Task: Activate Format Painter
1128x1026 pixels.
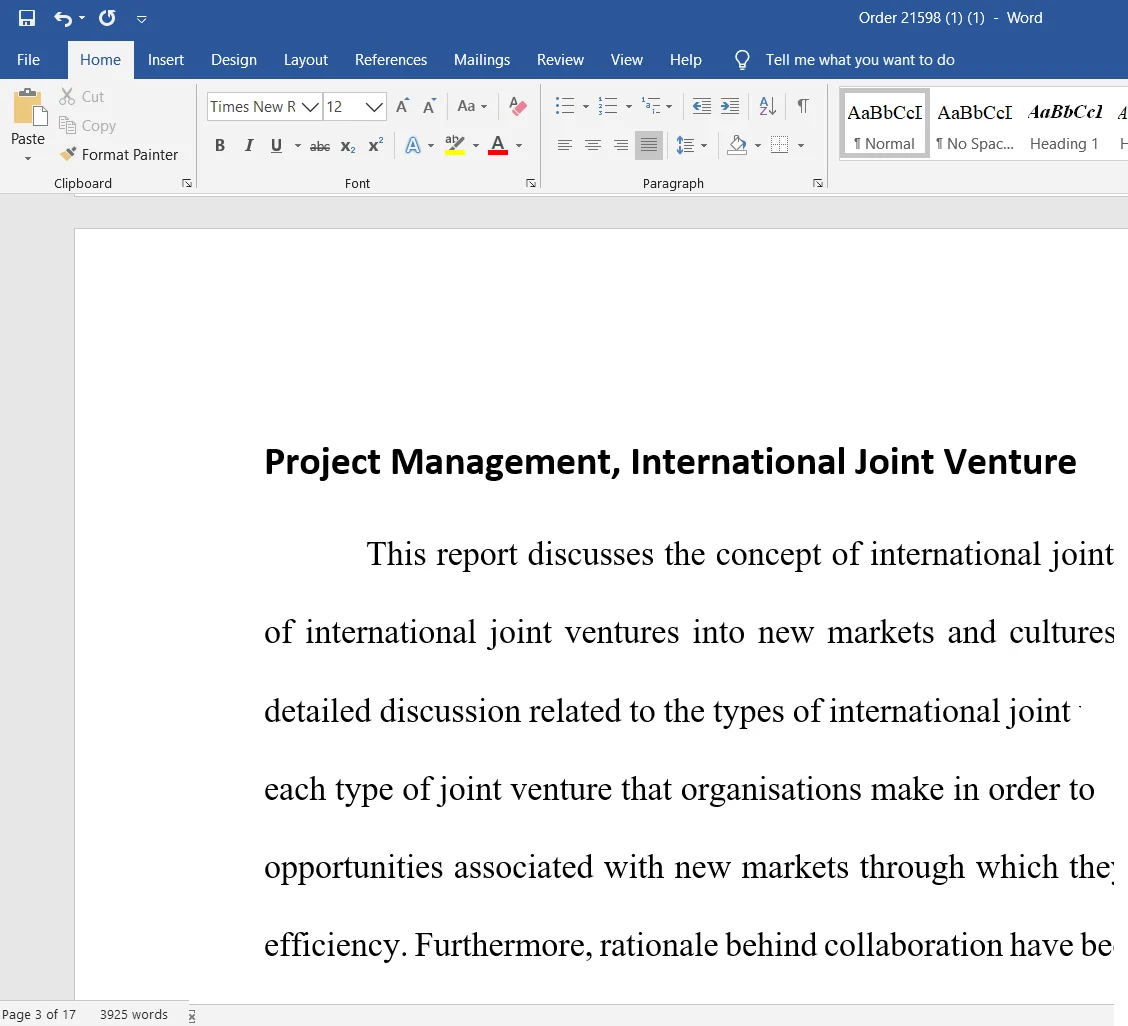Action: pyautogui.click(x=119, y=155)
